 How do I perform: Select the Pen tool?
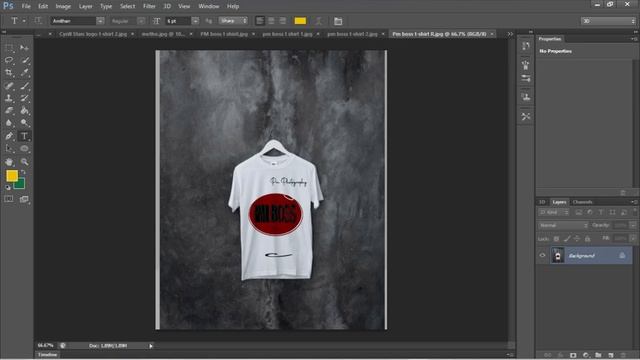click(9, 136)
